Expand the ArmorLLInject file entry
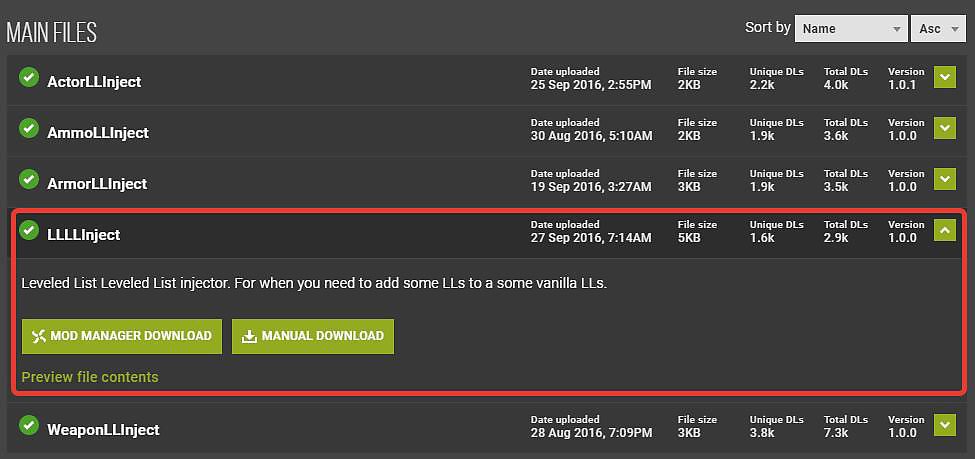This screenshot has width=975, height=459. click(x=945, y=180)
